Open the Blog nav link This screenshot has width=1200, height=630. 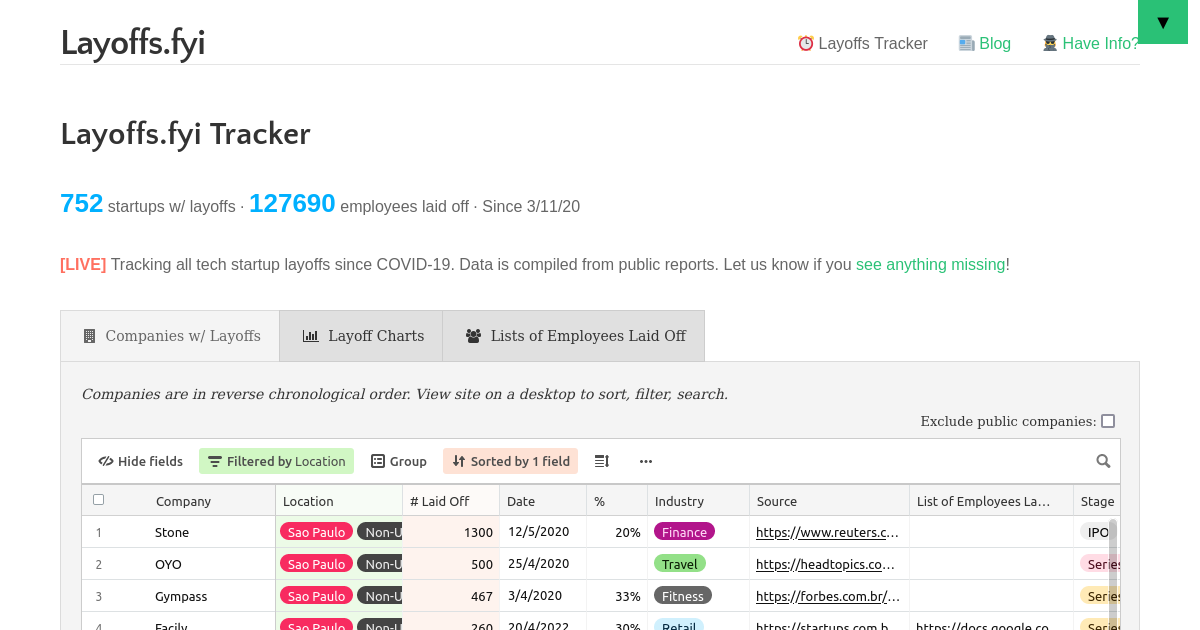(984, 43)
